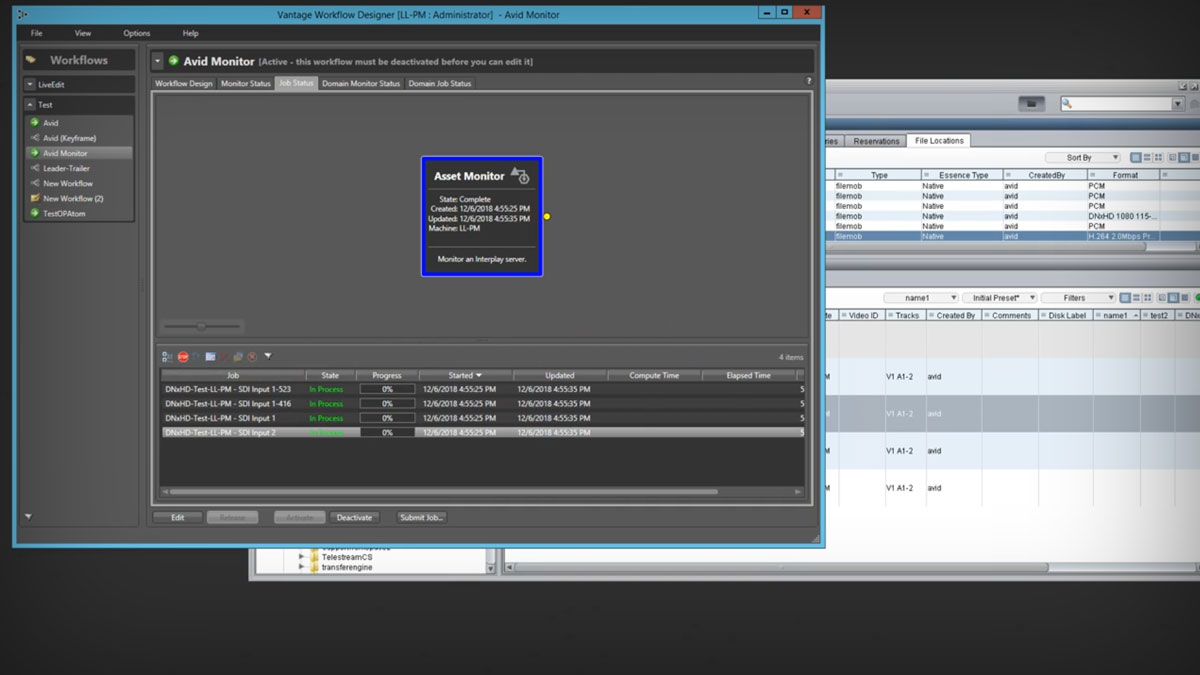Switch to the Workflow Design tab
Image resolution: width=1200 pixels, height=675 pixels.
pyautogui.click(x=184, y=83)
